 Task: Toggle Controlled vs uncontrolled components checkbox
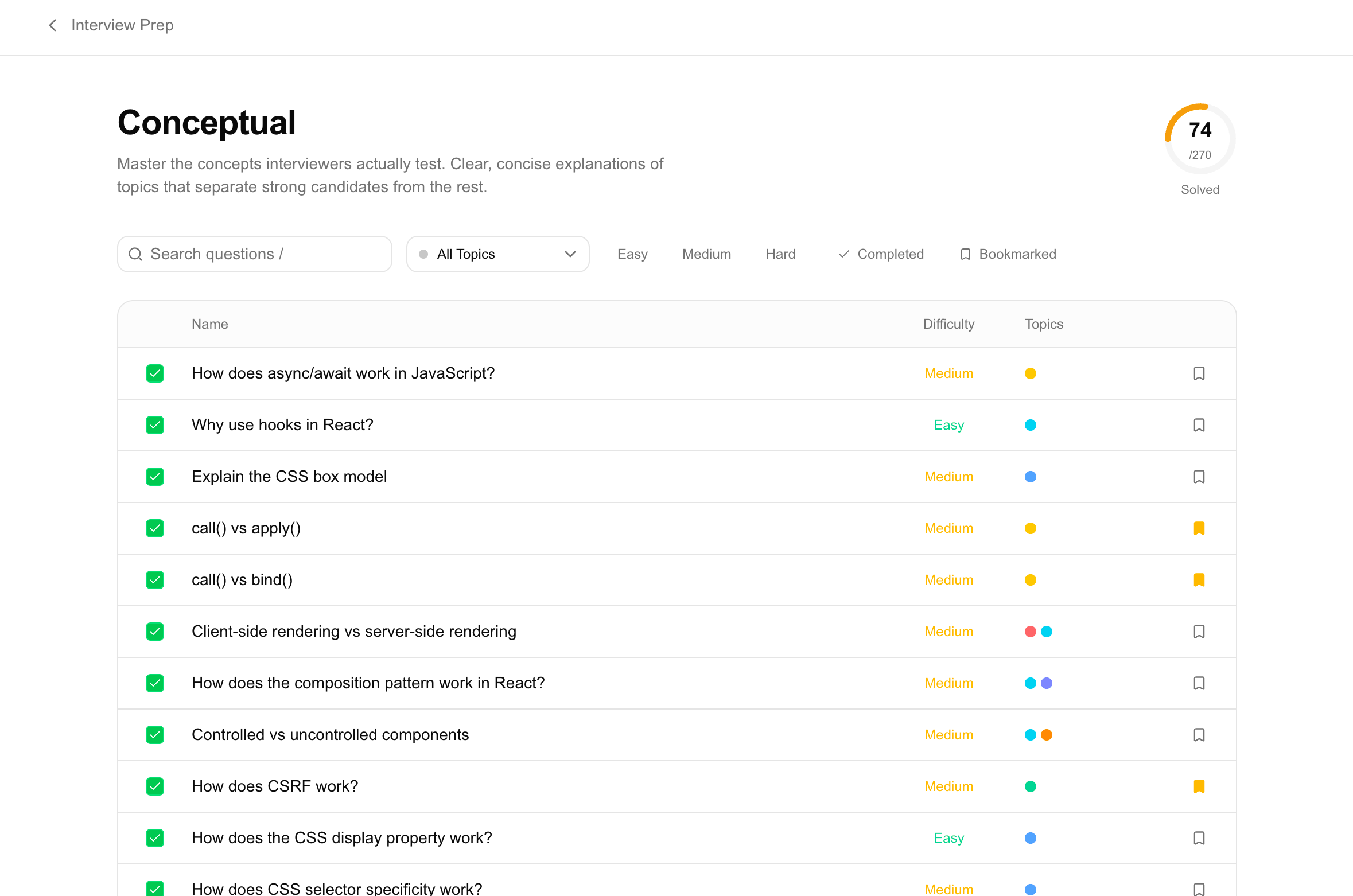(155, 735)
